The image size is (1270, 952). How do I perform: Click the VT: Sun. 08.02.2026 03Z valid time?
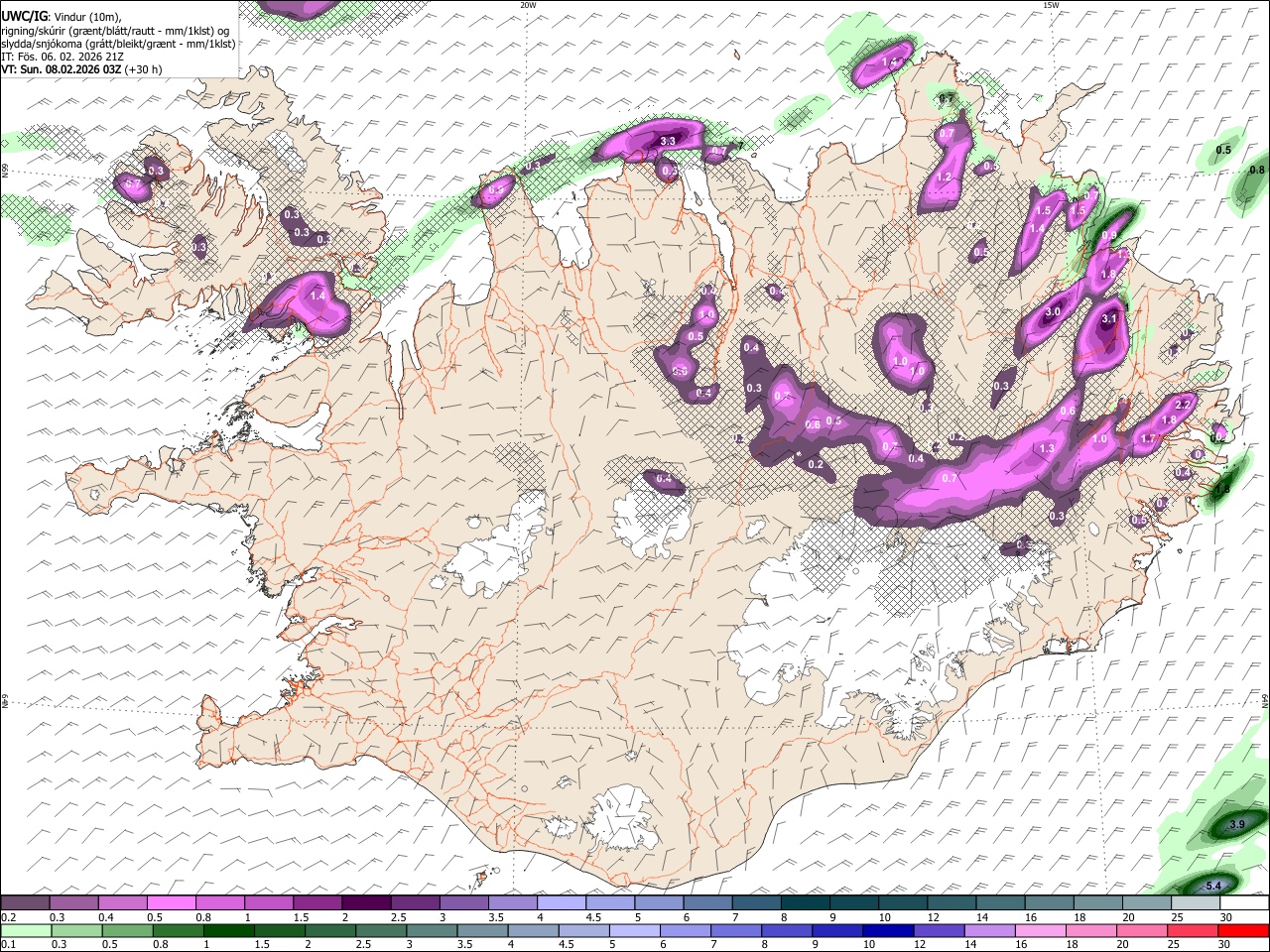tap(81, 69)
